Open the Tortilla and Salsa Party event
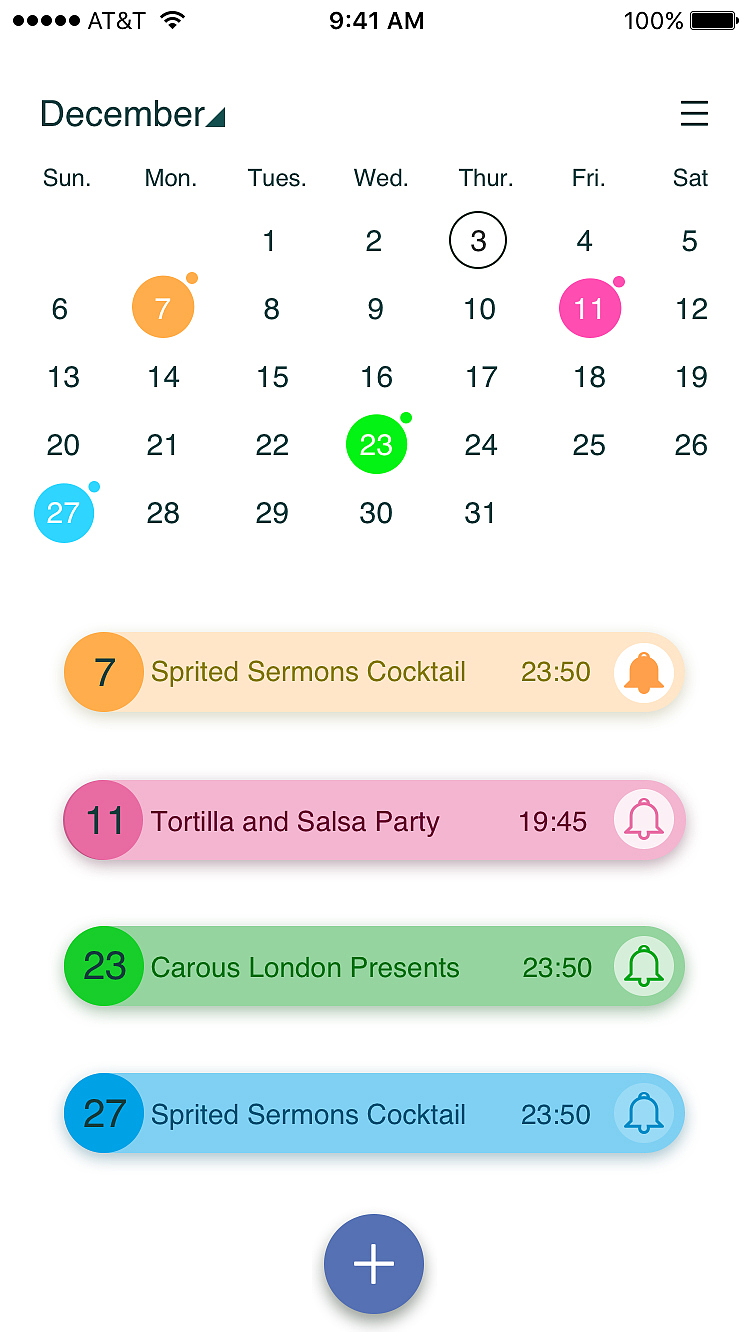The image size is (750, 1334). tap(295, 821)
